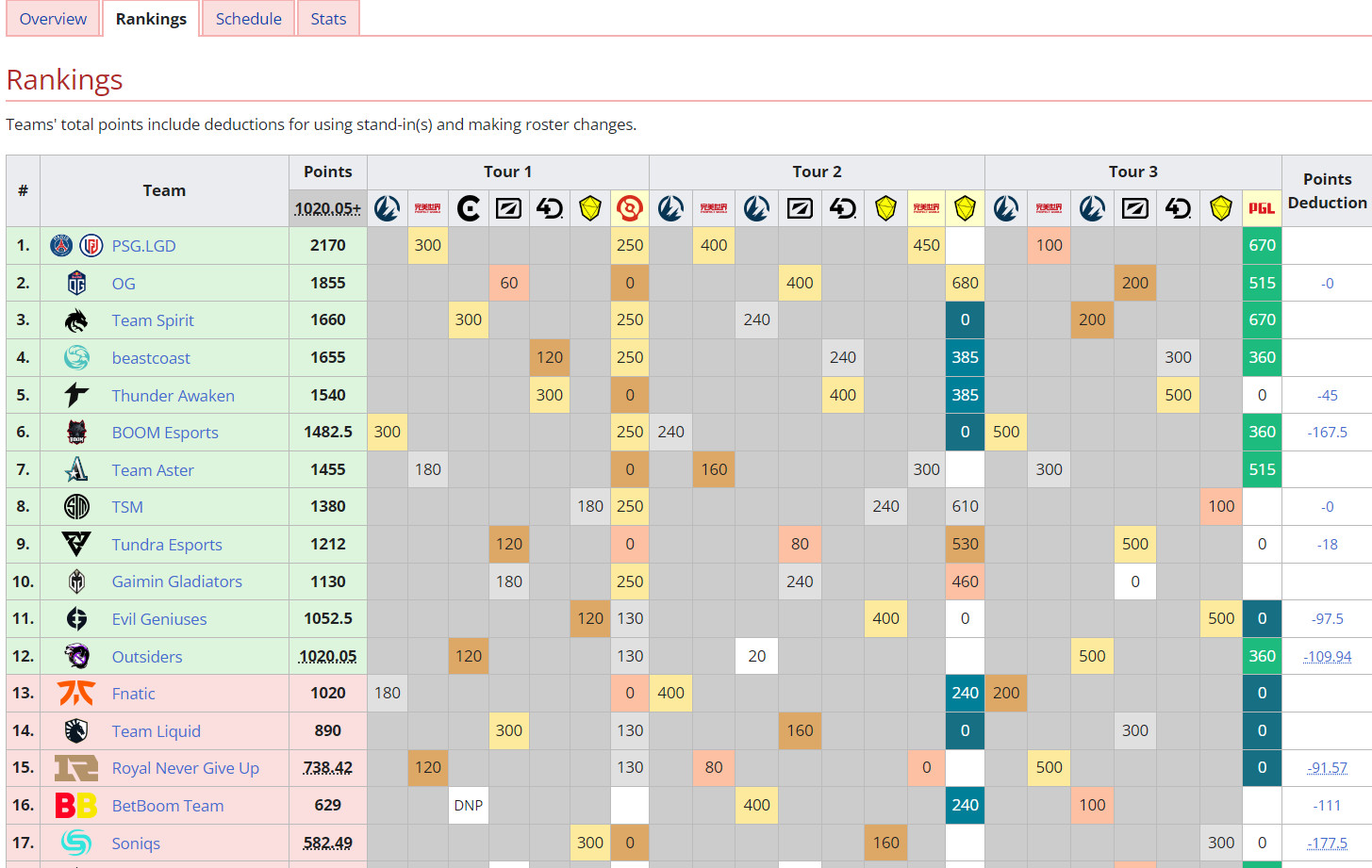
Task: Click the Fnatic orange logo icon
Action: pos(76,693)
